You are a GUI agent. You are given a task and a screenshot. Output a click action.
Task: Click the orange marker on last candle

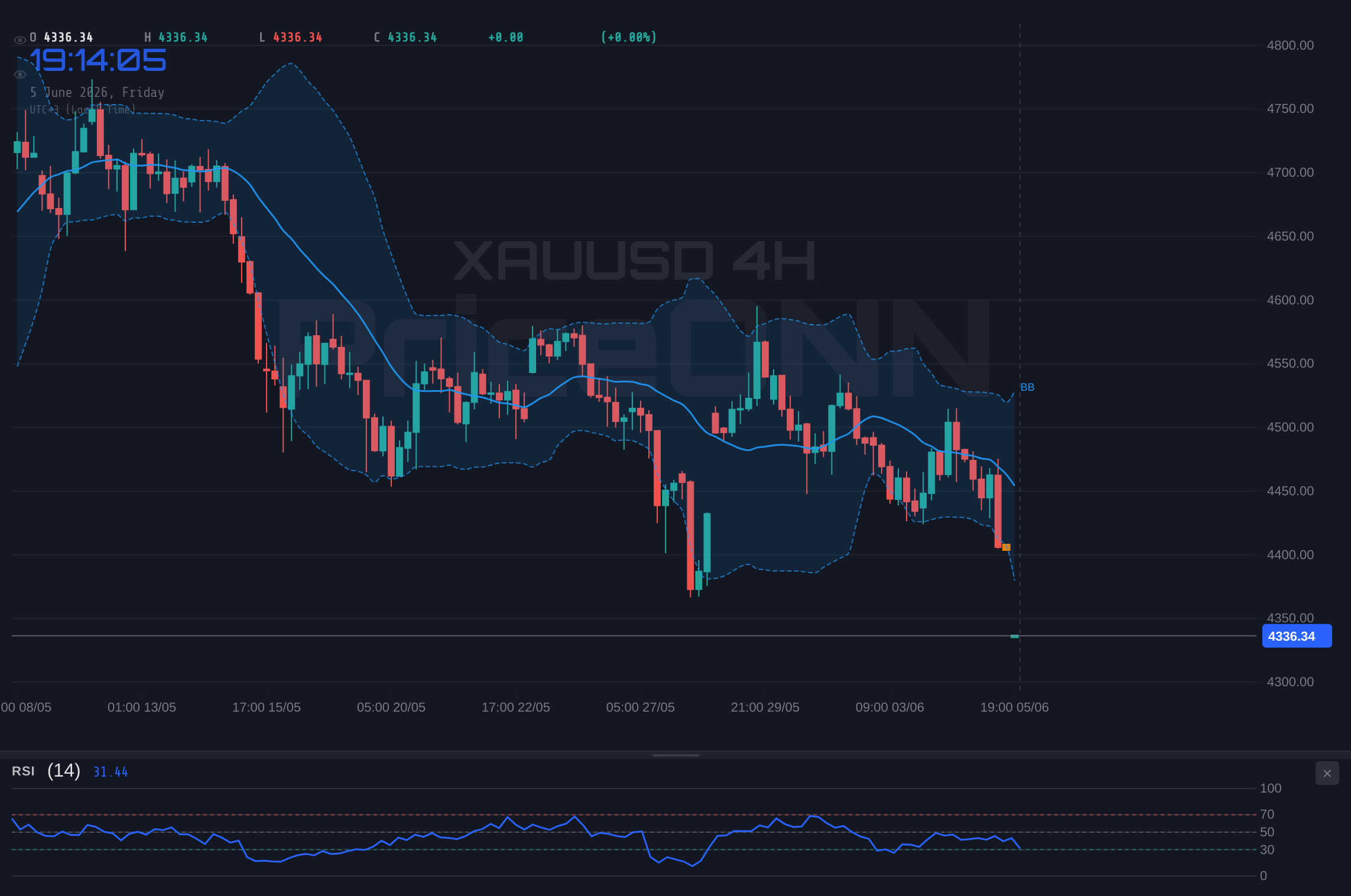[1006, 547]
